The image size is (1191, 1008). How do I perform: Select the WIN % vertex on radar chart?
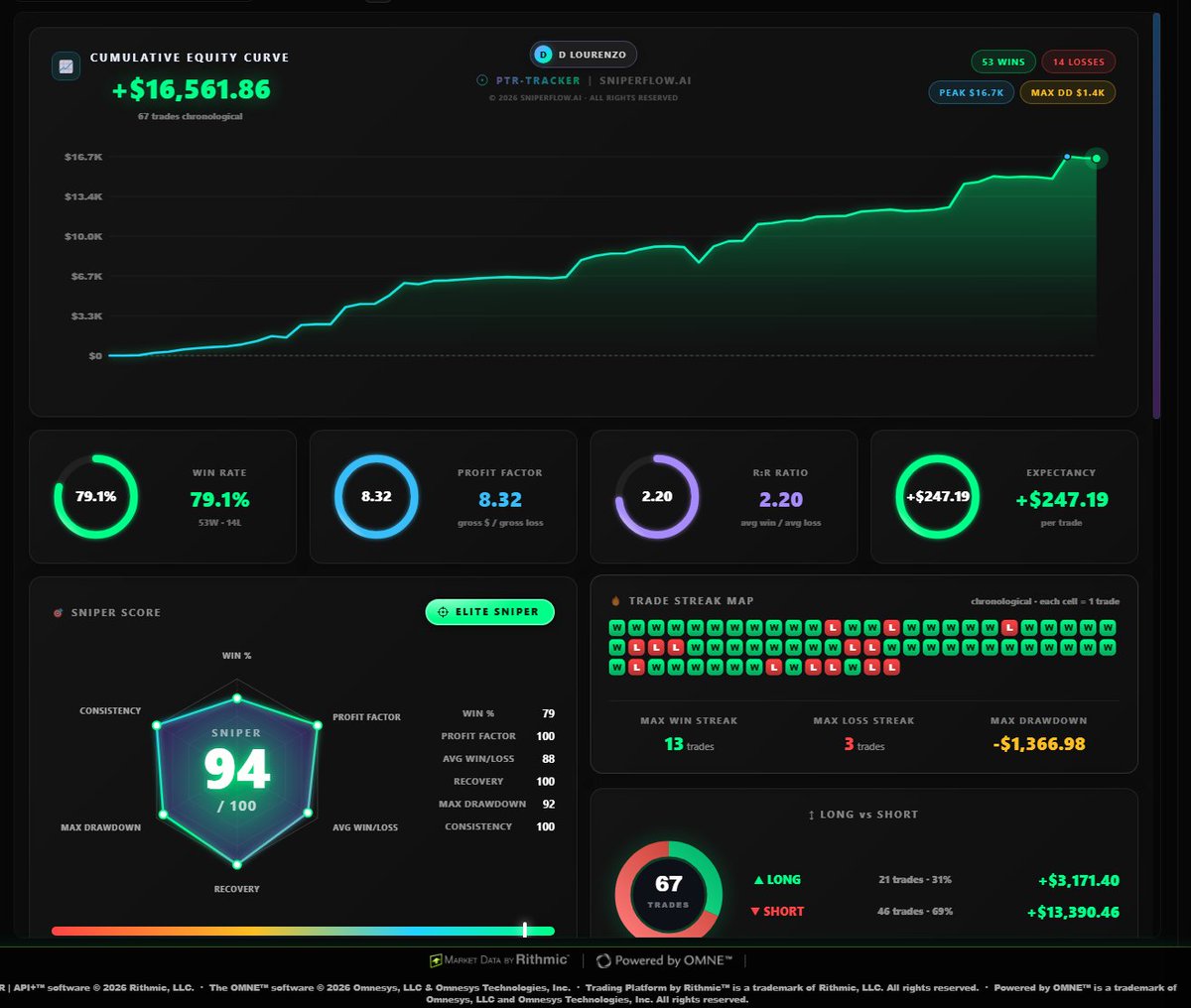pos(236,698)
